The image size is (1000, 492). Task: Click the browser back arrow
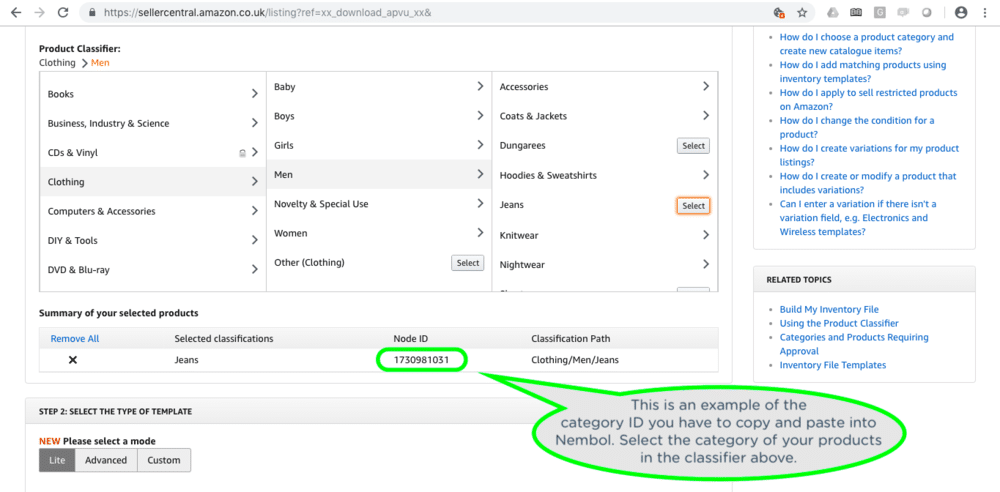pos(17,12)
